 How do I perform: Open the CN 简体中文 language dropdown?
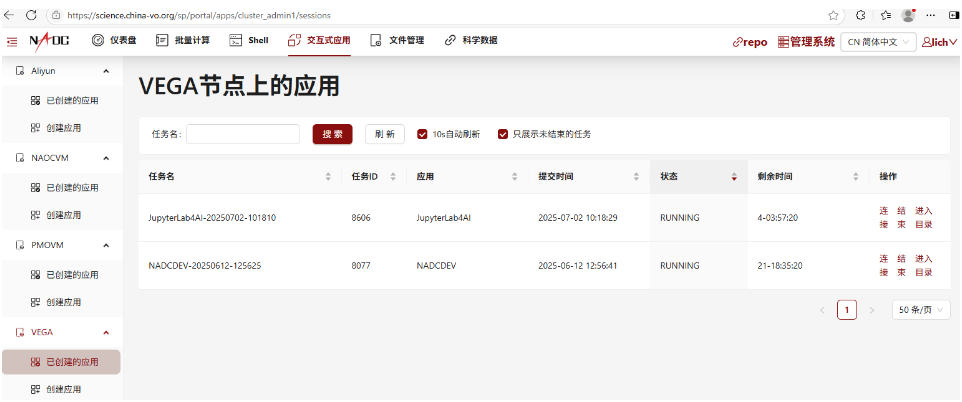coord(878,42)
